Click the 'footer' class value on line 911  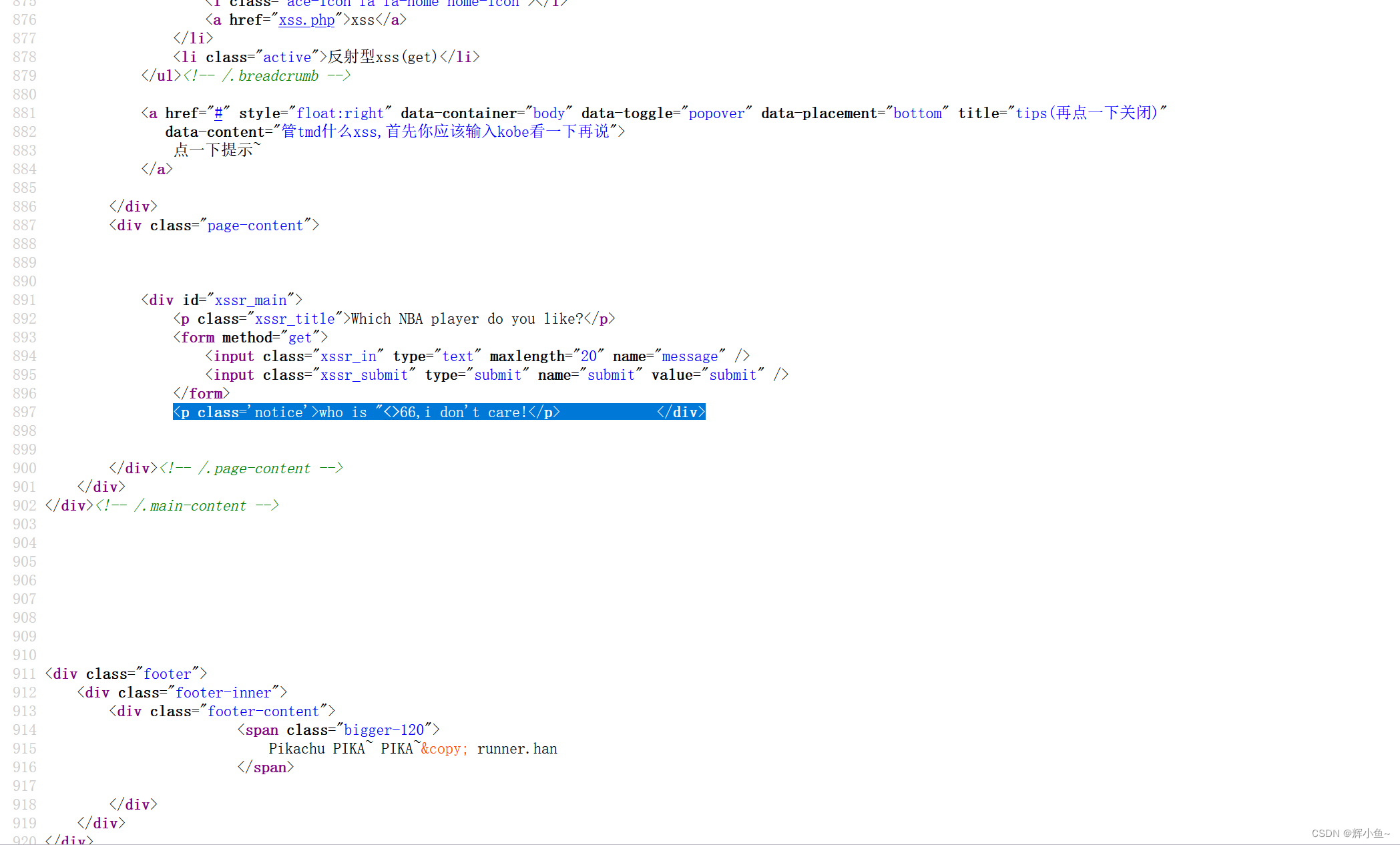click(x=167, y=674)
